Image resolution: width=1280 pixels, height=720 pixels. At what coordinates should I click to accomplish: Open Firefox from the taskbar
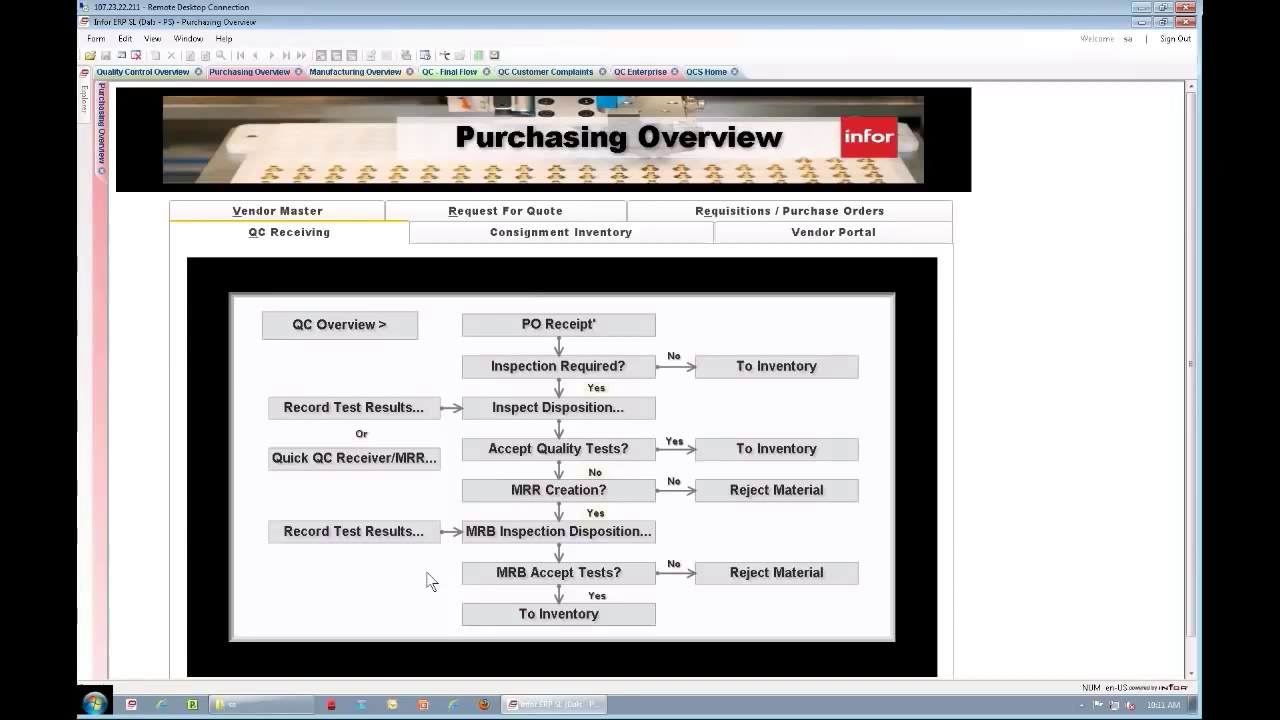pyautogui.click(x=484, y=704)
